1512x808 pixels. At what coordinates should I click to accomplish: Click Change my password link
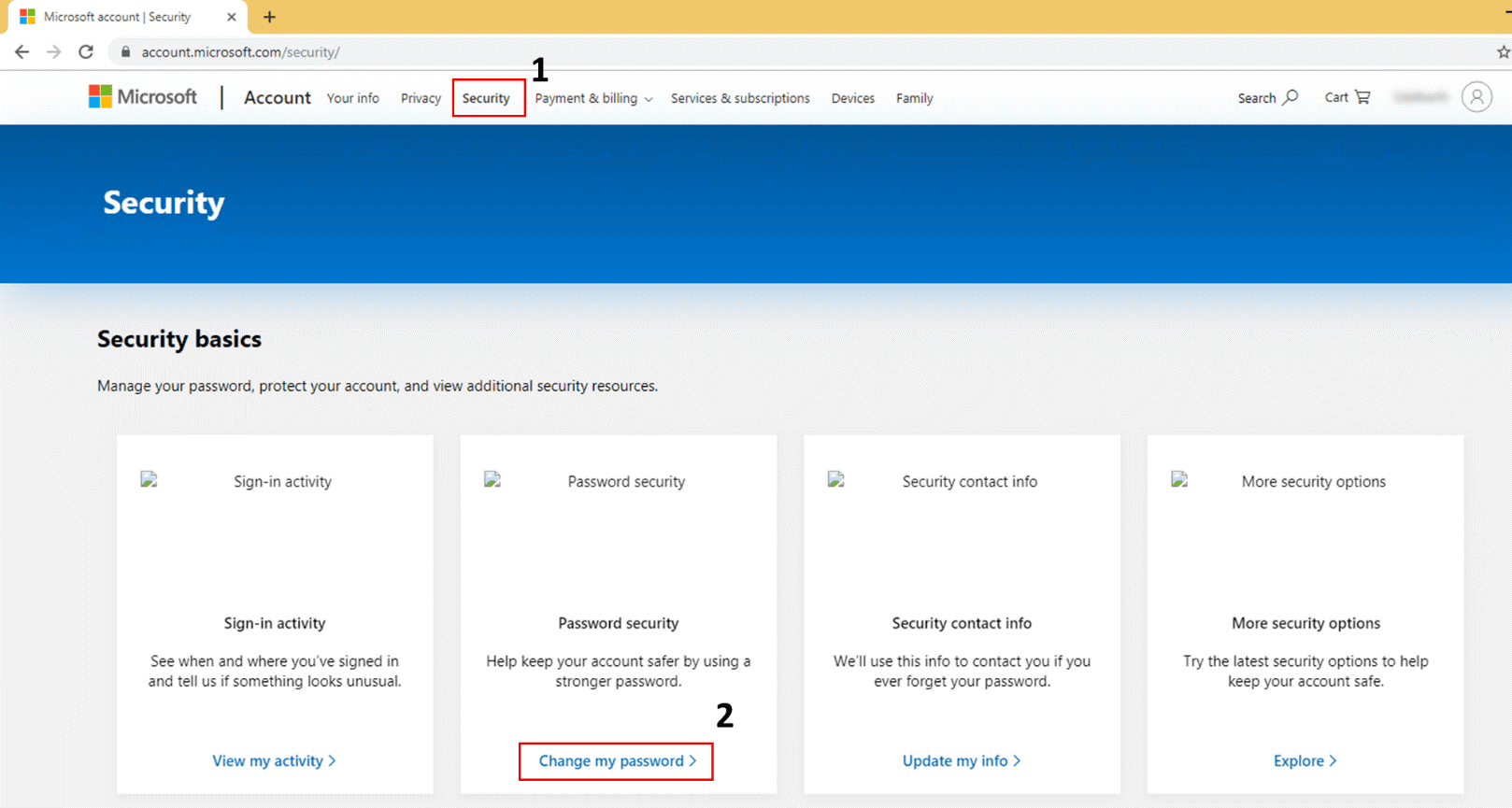(x=618, y=760)
